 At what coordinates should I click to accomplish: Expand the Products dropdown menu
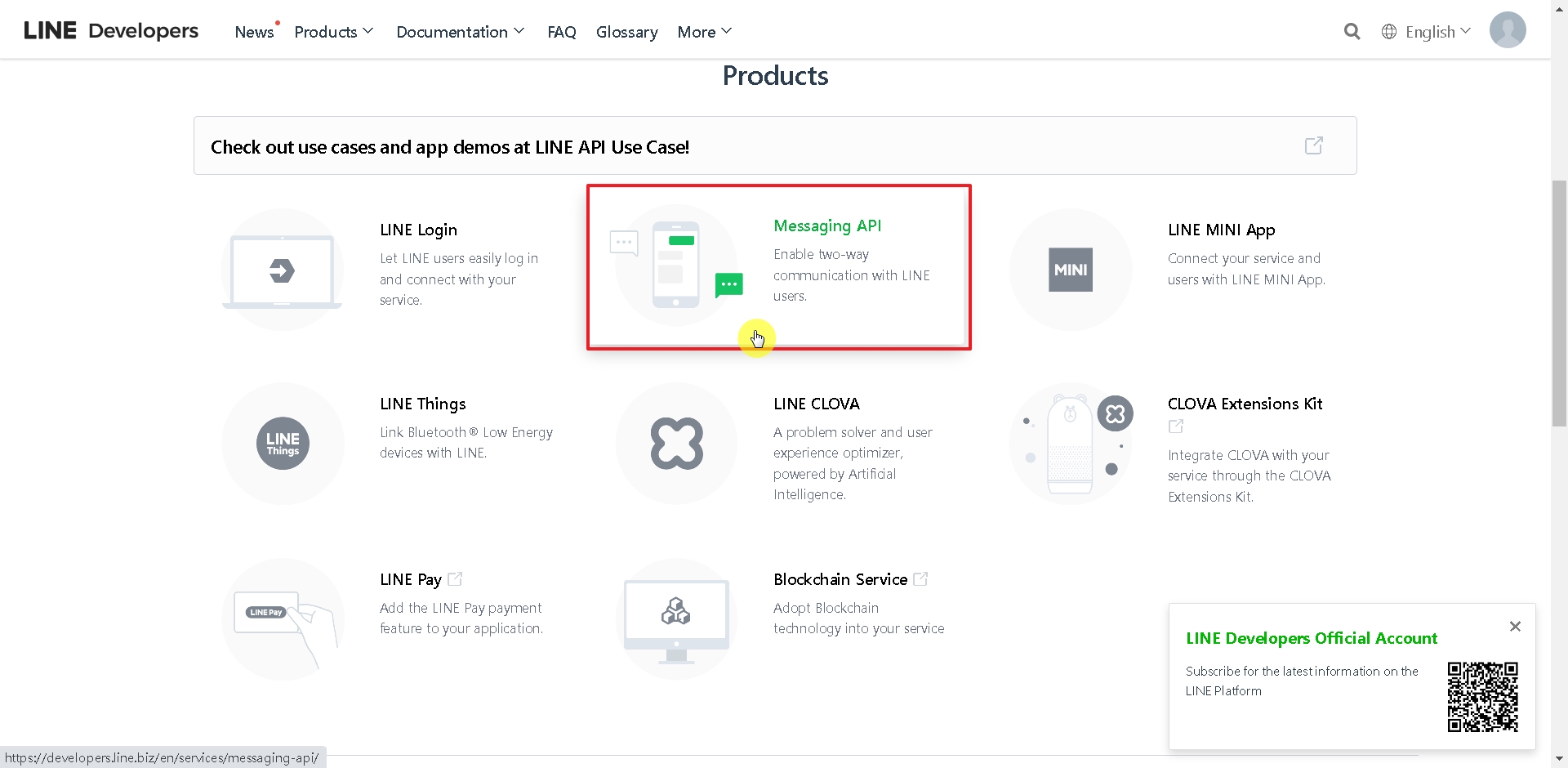tap(333, 32)
